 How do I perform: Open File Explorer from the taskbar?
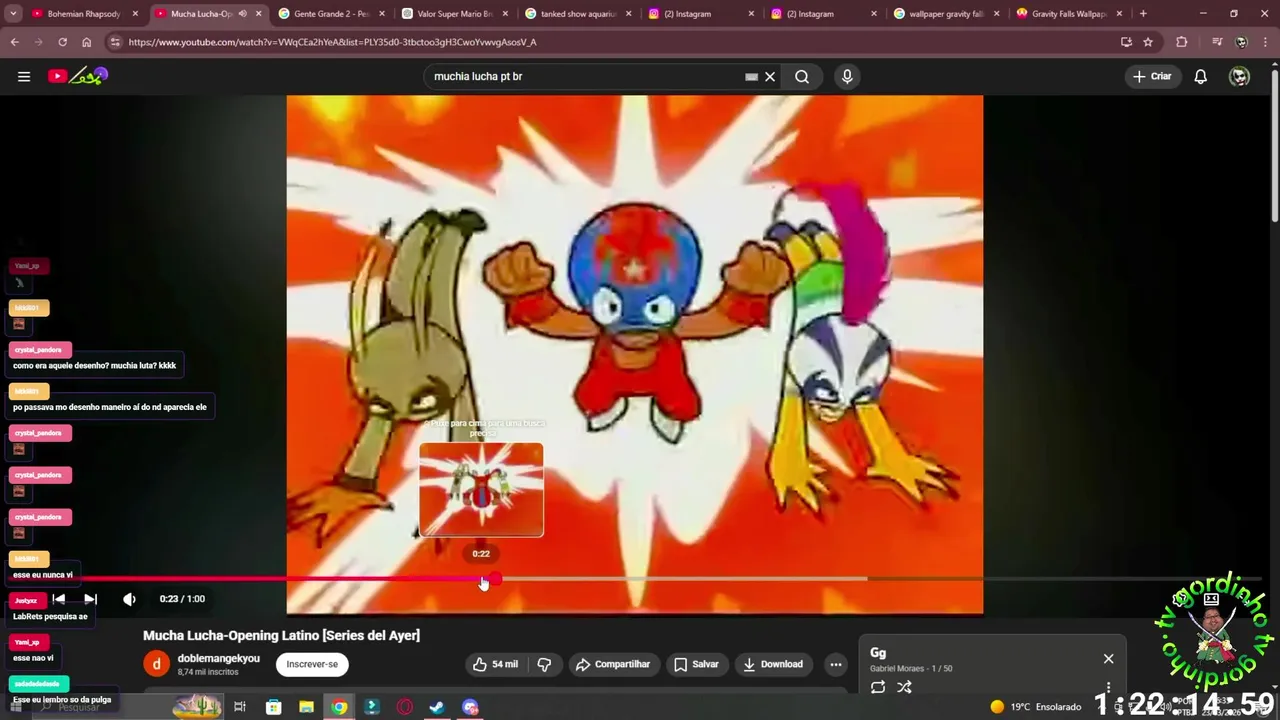[307, 707]
